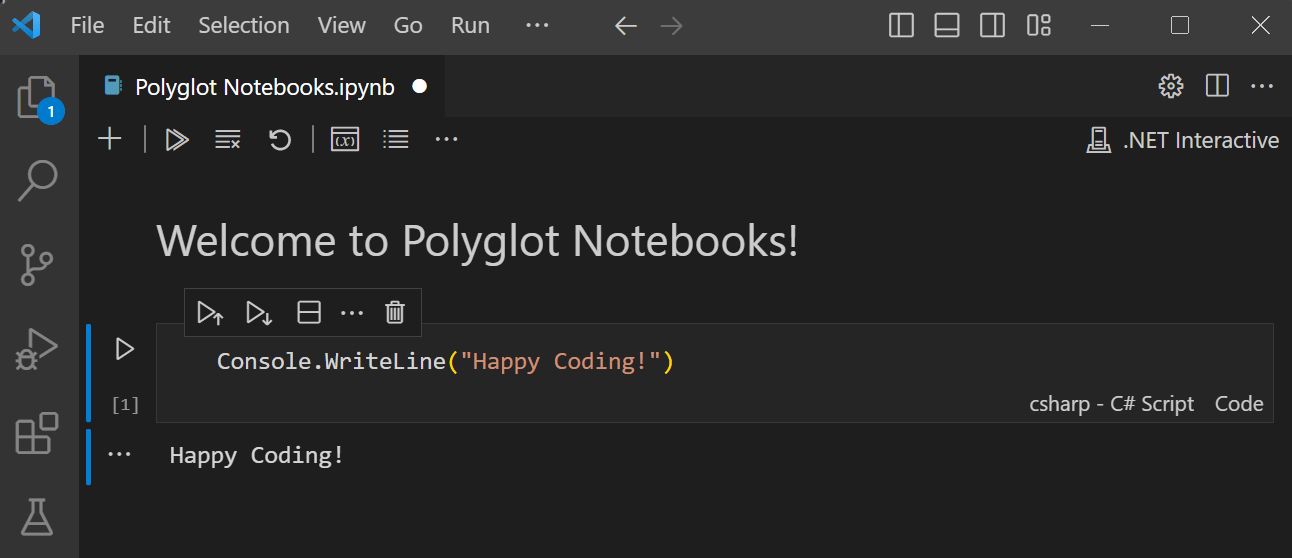This screenshot has width=1292, height=558.
Task: Expand the hidden menu bar items ellipsis
Action: [x=537, y=26]
